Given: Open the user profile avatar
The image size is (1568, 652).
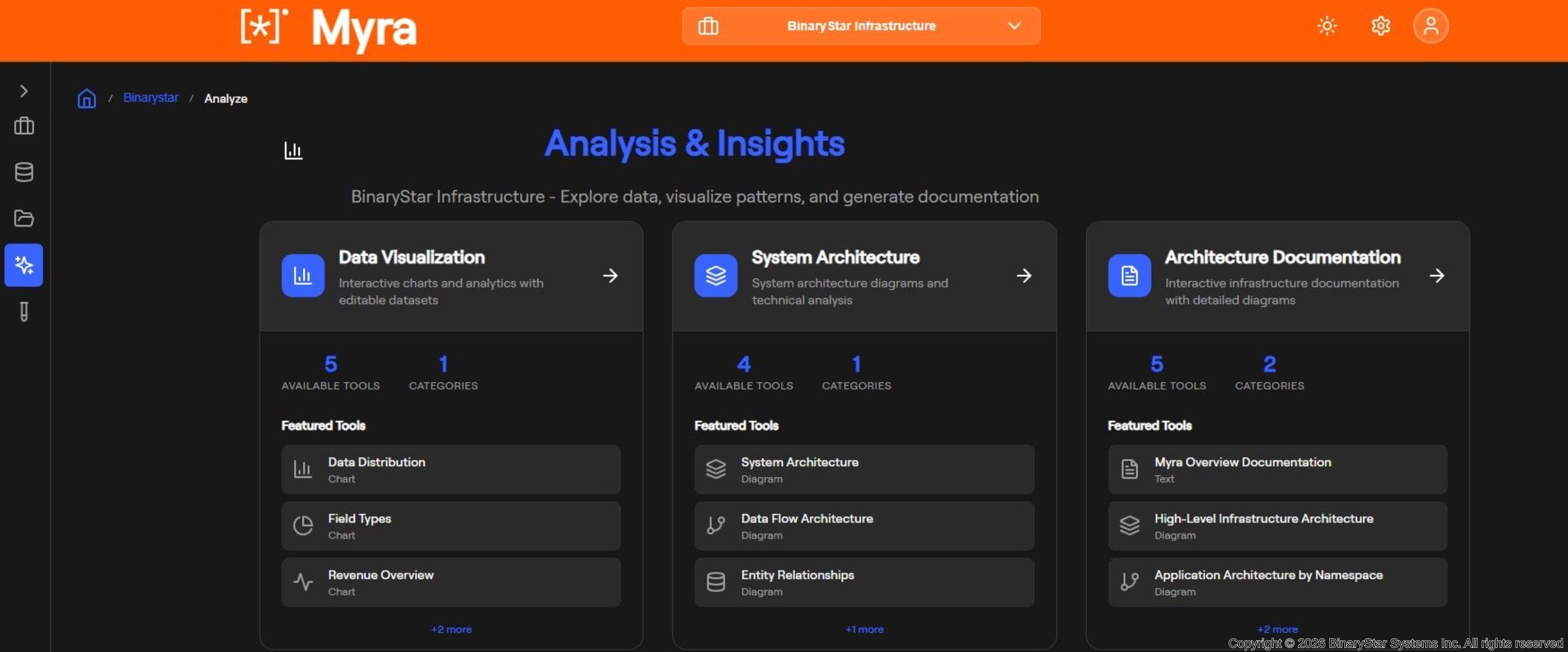Looking at the screenshot, I should pos(1431,26).
